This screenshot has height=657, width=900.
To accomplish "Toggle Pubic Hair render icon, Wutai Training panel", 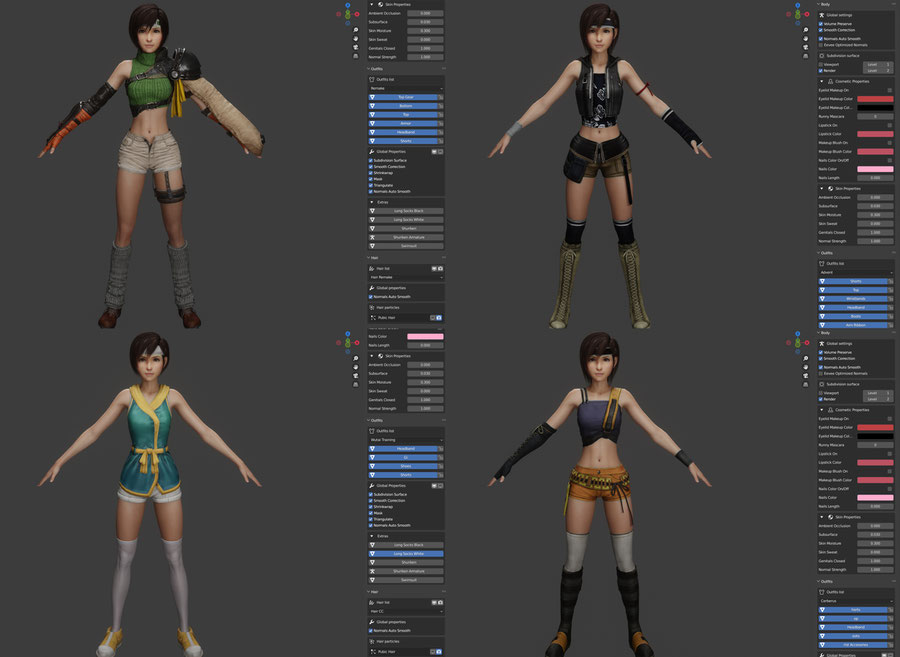I will click(x=439, y=652).
